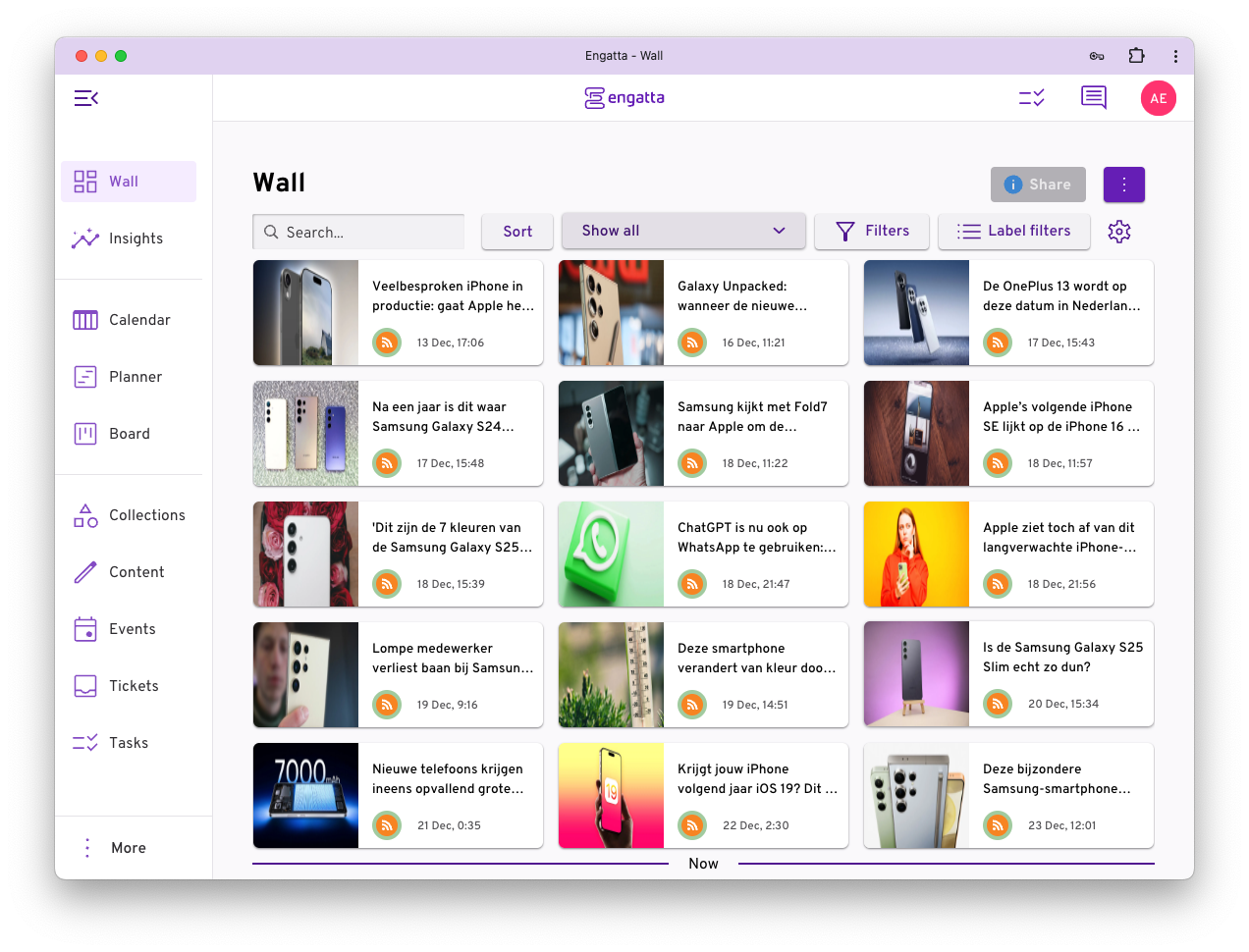Open browser extensions puzzle icon

coord(1136,56)
